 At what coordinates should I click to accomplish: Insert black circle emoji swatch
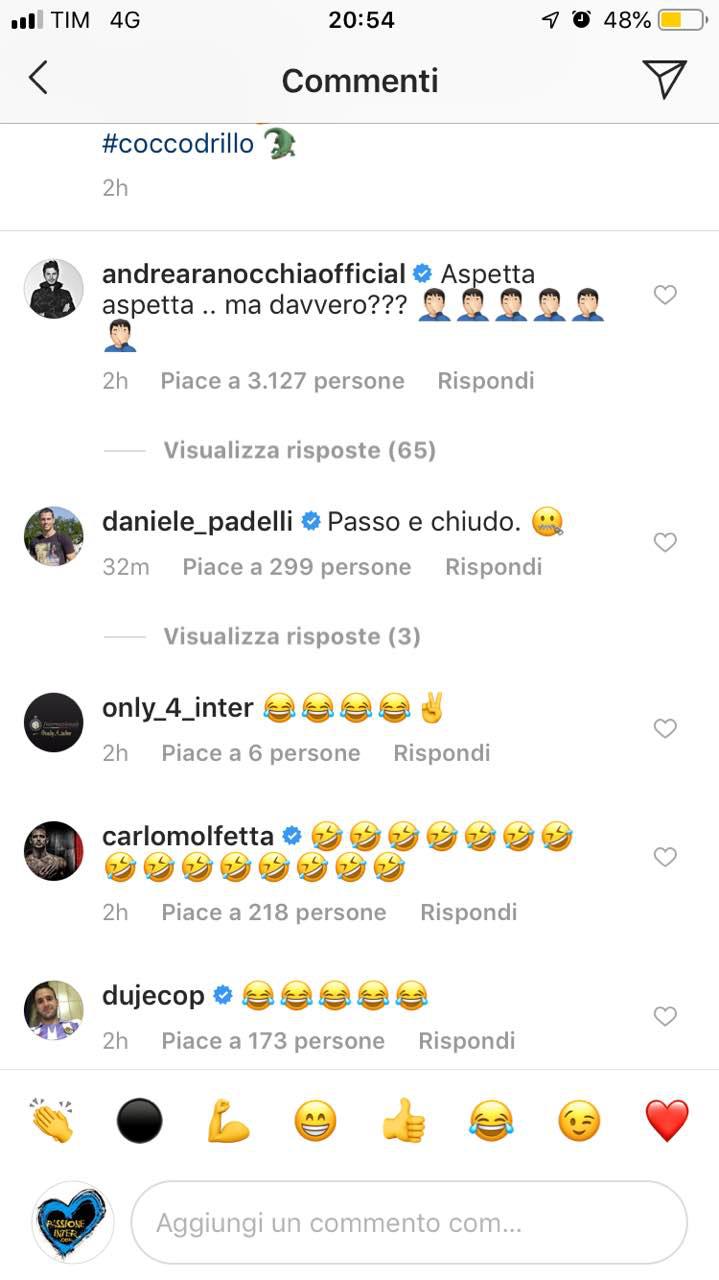point(139,1120)
